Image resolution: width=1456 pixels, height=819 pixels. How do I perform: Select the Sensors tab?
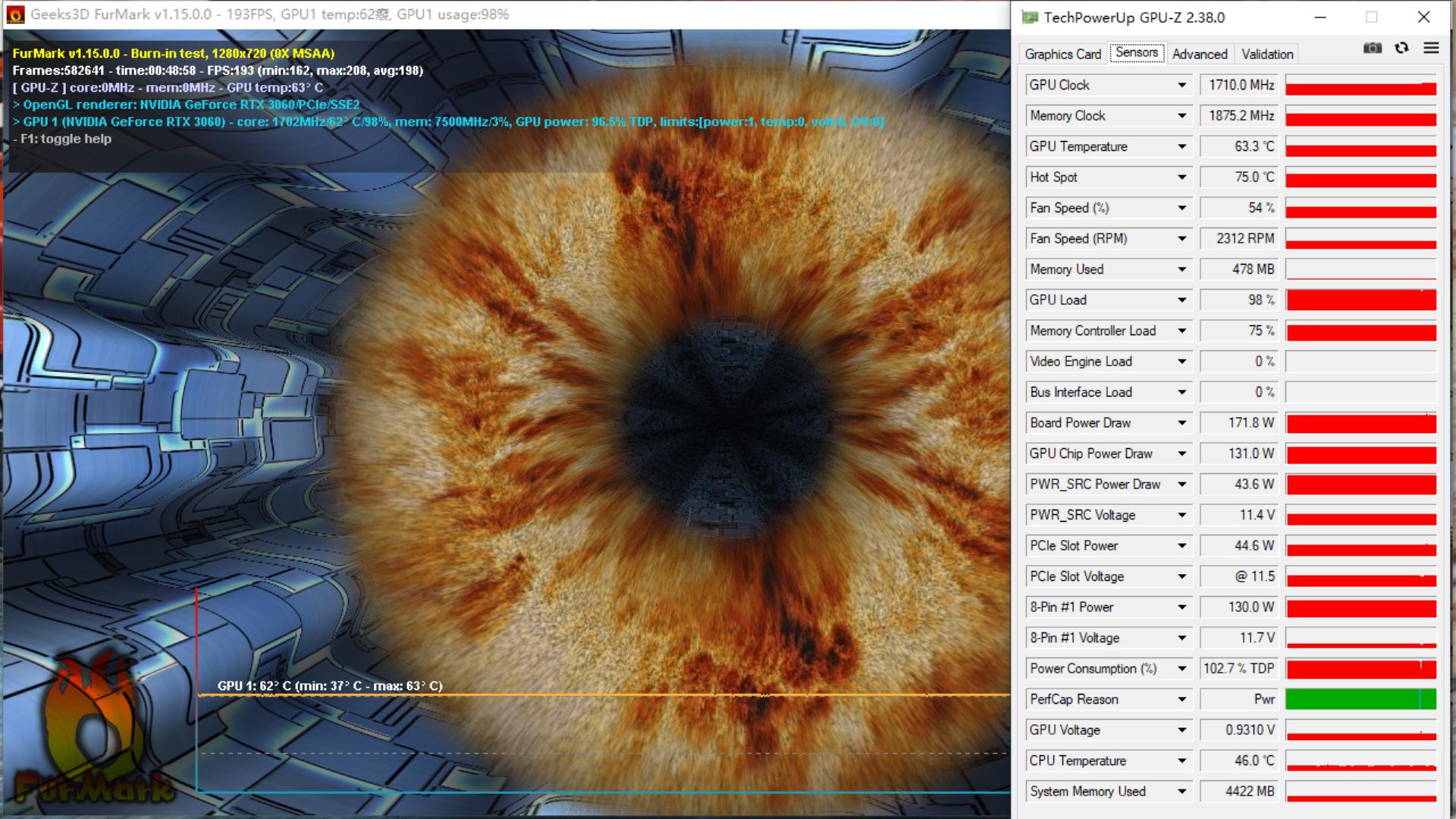1136,52
